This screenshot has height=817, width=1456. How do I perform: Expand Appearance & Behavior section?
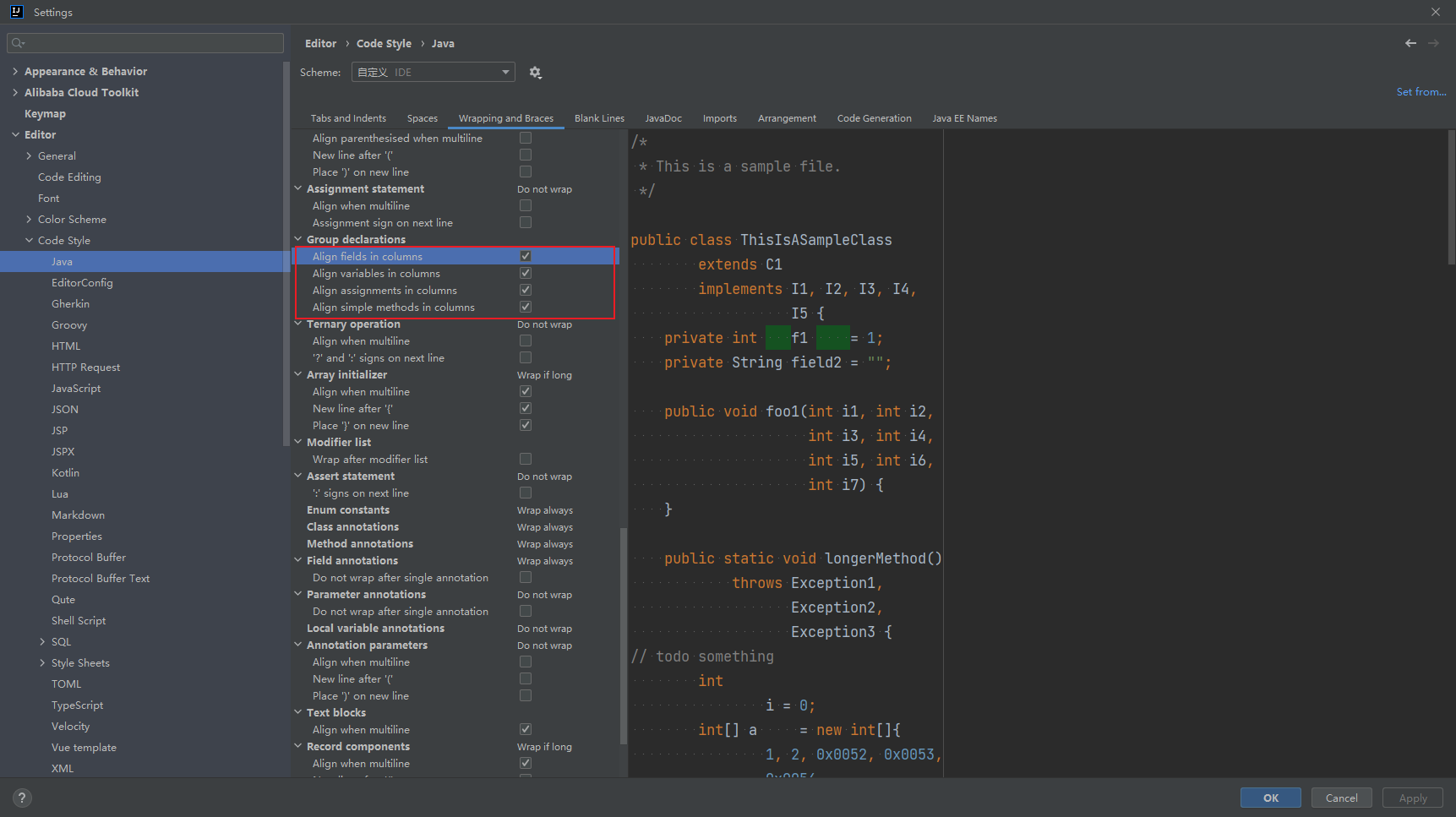coord(15,71)
